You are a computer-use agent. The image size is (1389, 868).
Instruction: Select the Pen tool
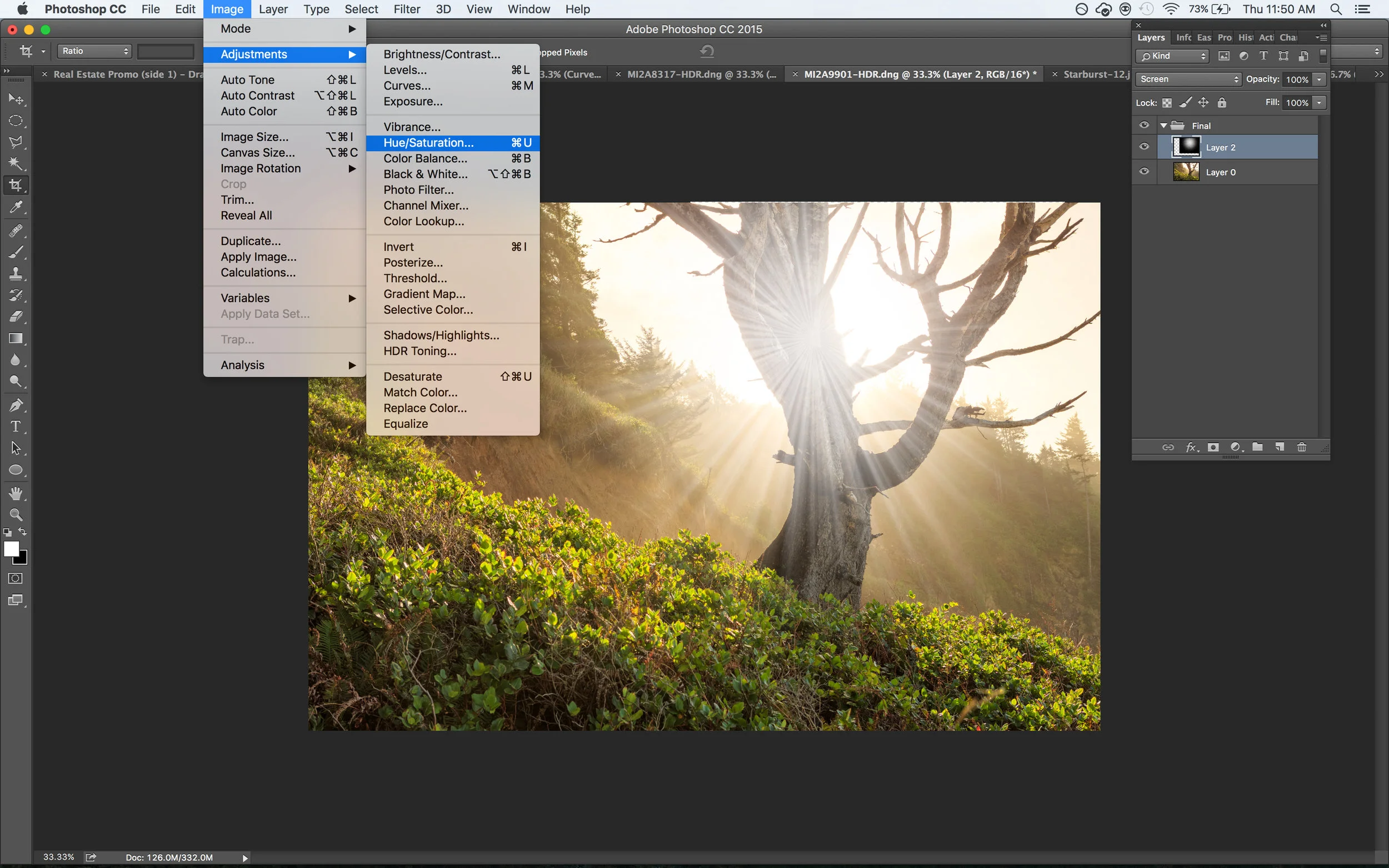(16, 405)
